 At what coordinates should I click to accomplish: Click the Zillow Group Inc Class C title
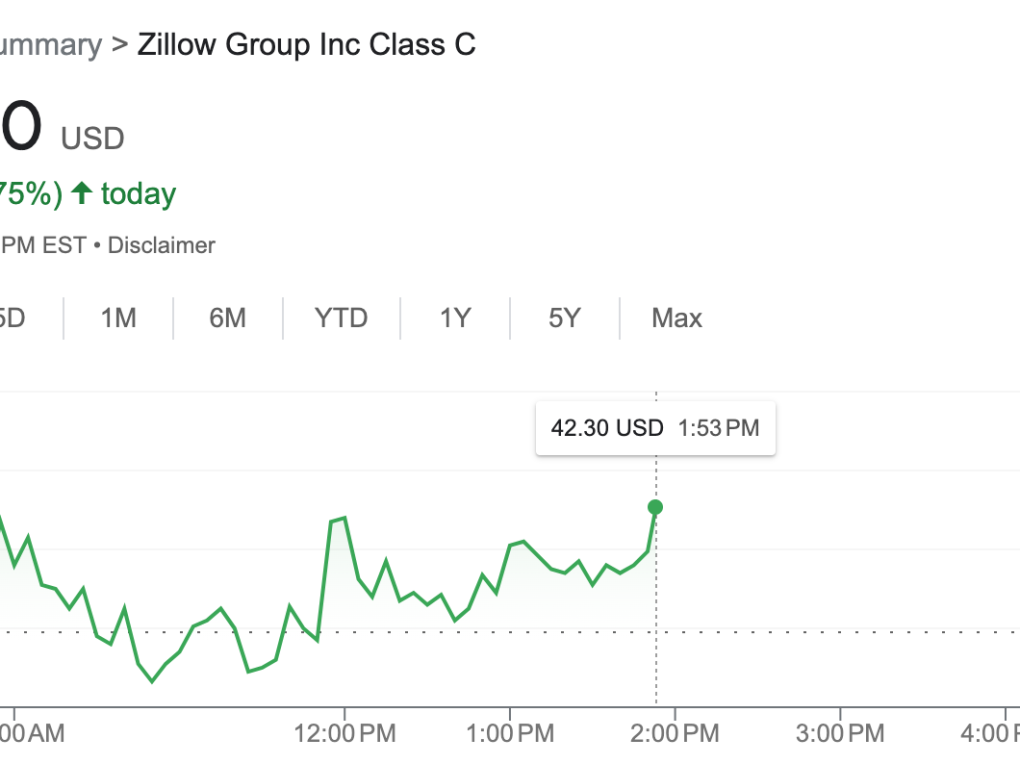click(x=306, y=45)
